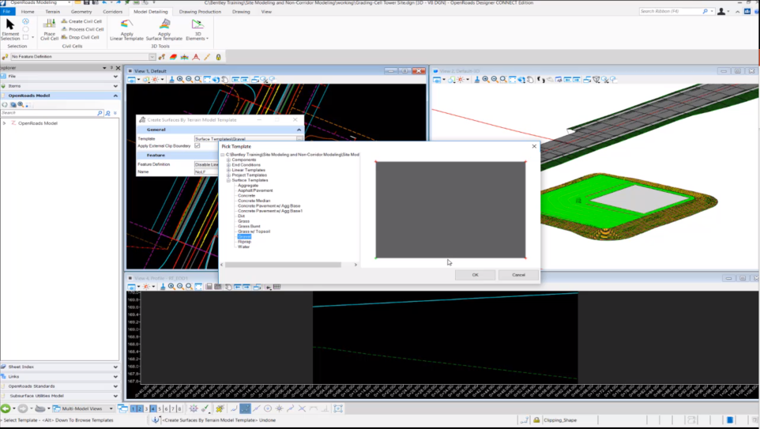Open the Geometry ribbon tab

pyautogui.click(x=81, y=11)
